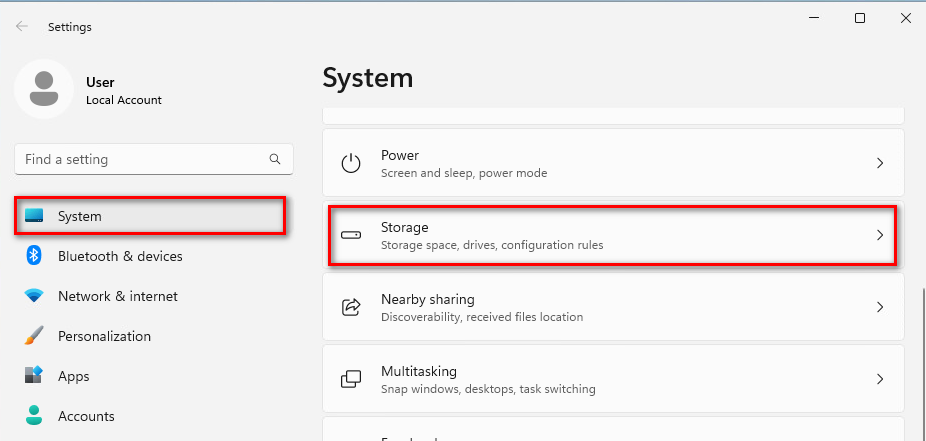
Task: Open the Multitasking title
Action: (x=419, y=371)
